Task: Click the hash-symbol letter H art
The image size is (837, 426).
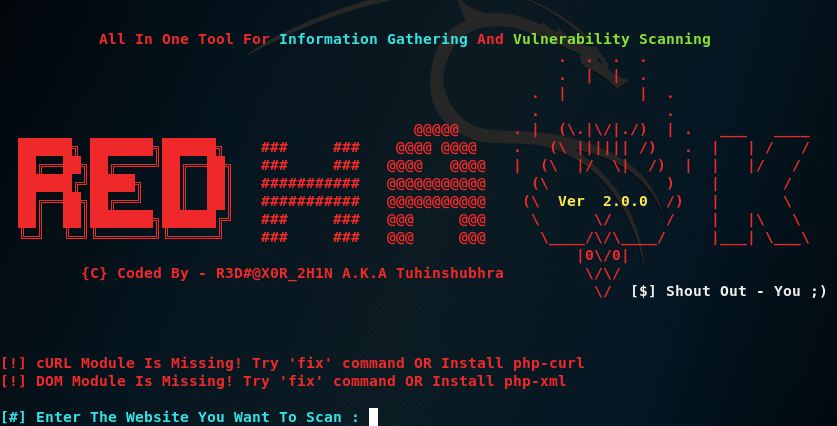Action: point(310,192)
